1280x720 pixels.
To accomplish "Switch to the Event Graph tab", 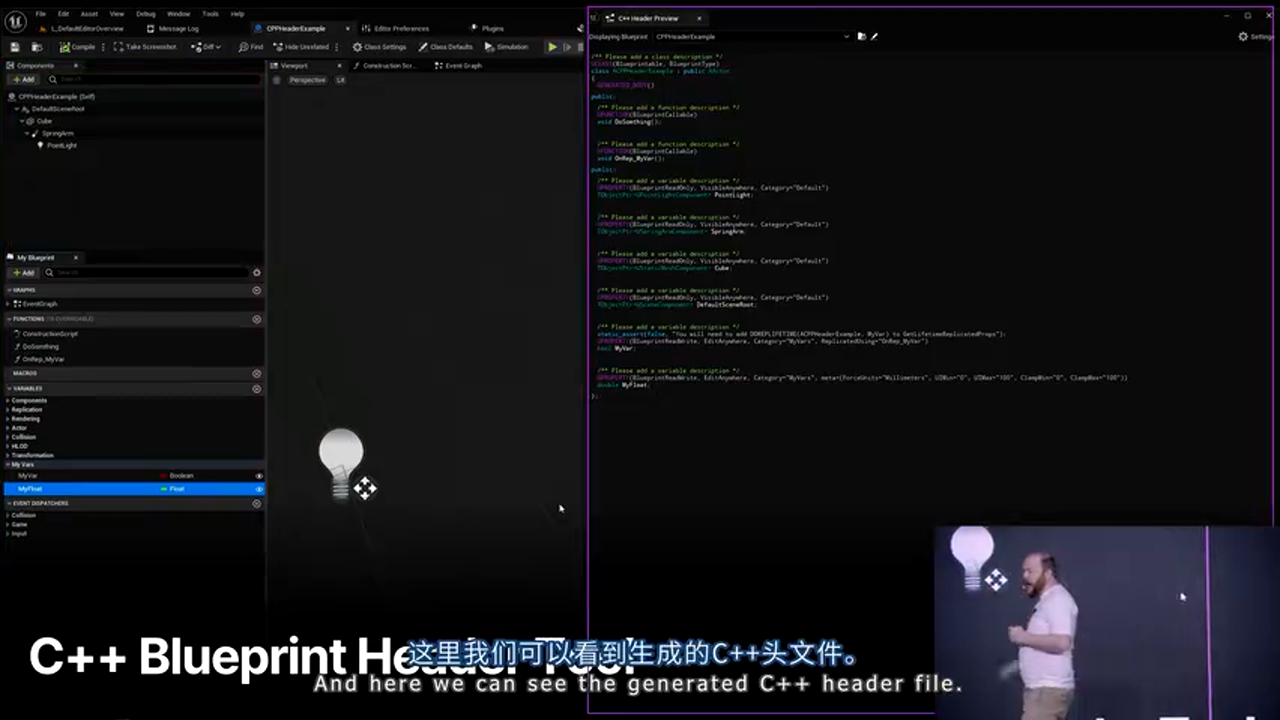I will pos(458,66).
